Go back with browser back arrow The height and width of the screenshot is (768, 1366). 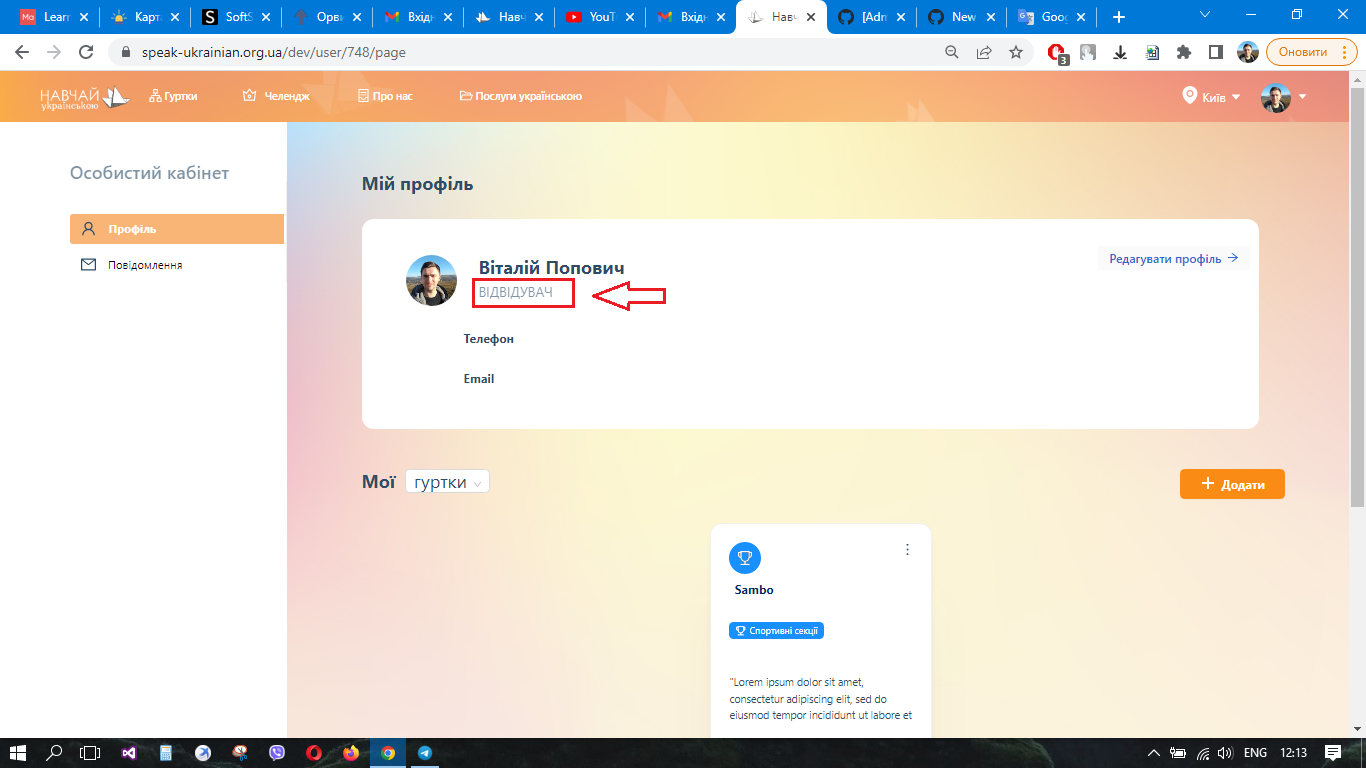pyautogui.click(x=22, y=52)
